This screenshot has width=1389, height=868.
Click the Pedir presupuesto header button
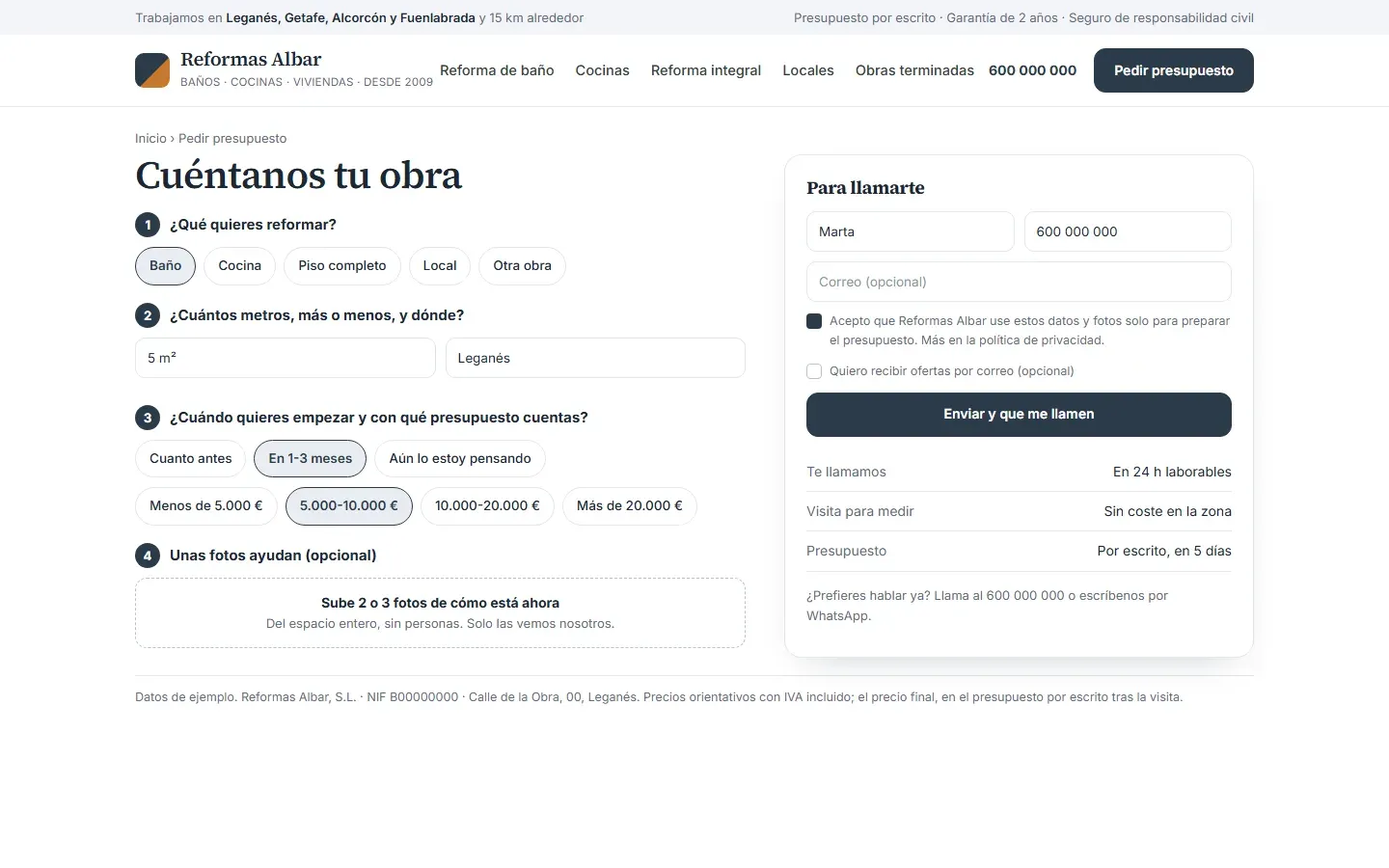[1174, 70]
